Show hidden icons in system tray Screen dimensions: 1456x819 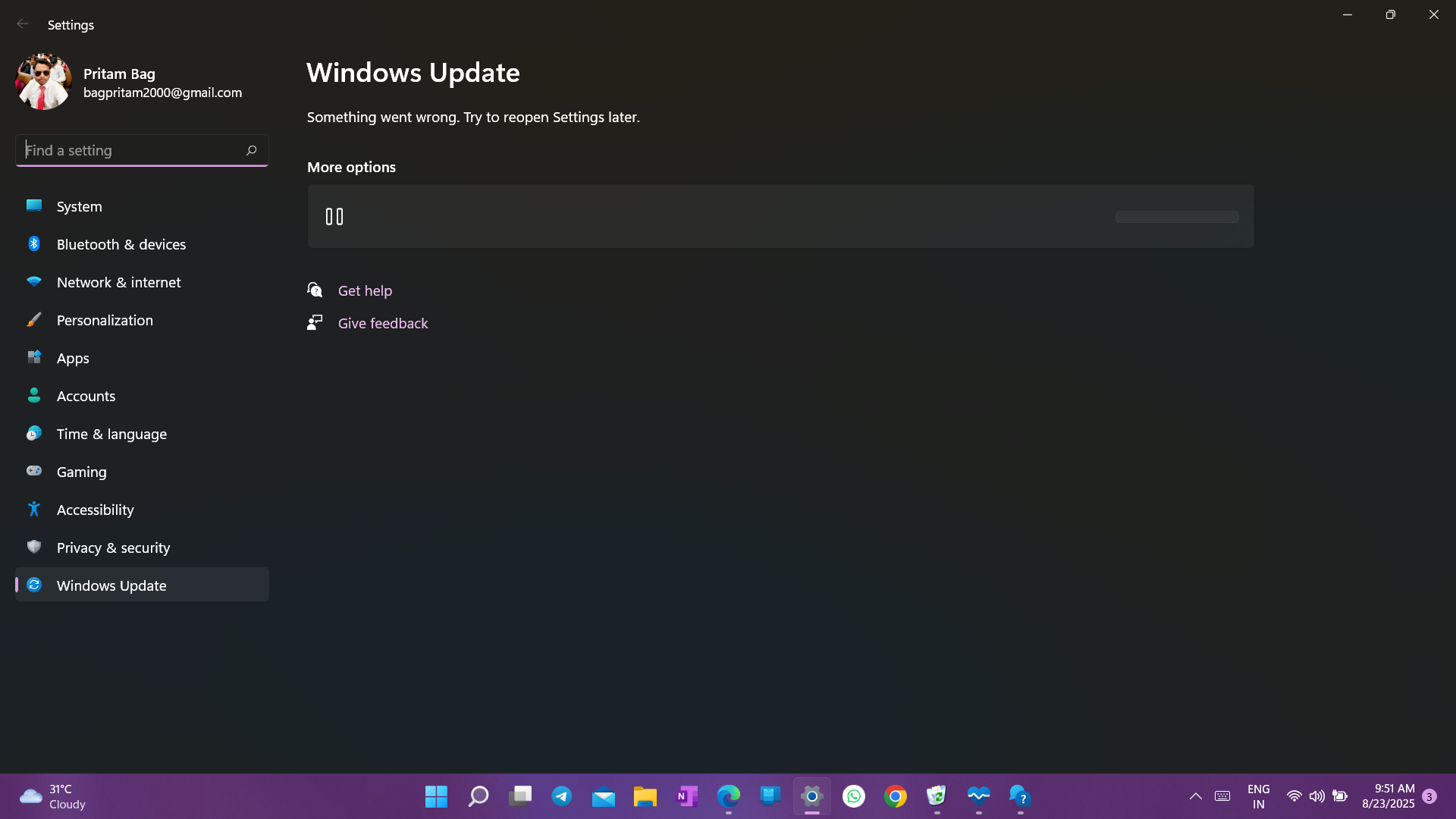[x=1195, y=796]
